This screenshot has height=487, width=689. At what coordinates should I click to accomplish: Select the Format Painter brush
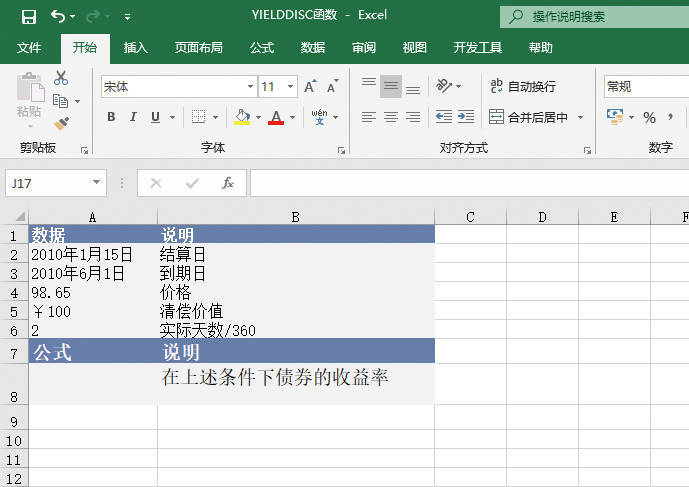click(61, 123)
